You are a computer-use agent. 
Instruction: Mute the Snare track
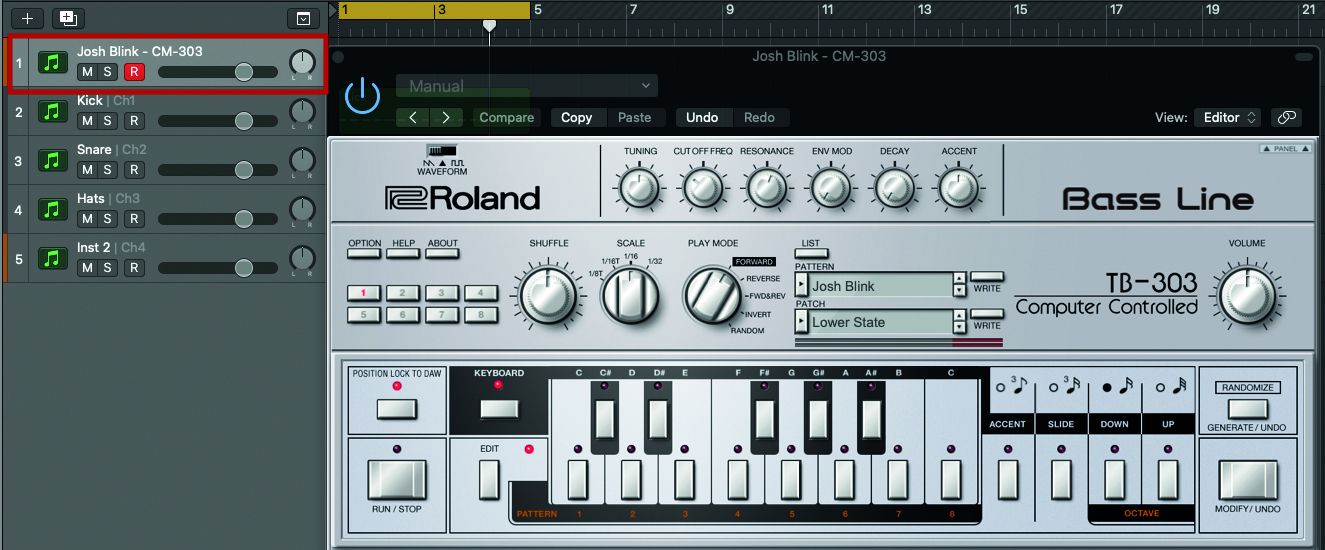point(87,170)
